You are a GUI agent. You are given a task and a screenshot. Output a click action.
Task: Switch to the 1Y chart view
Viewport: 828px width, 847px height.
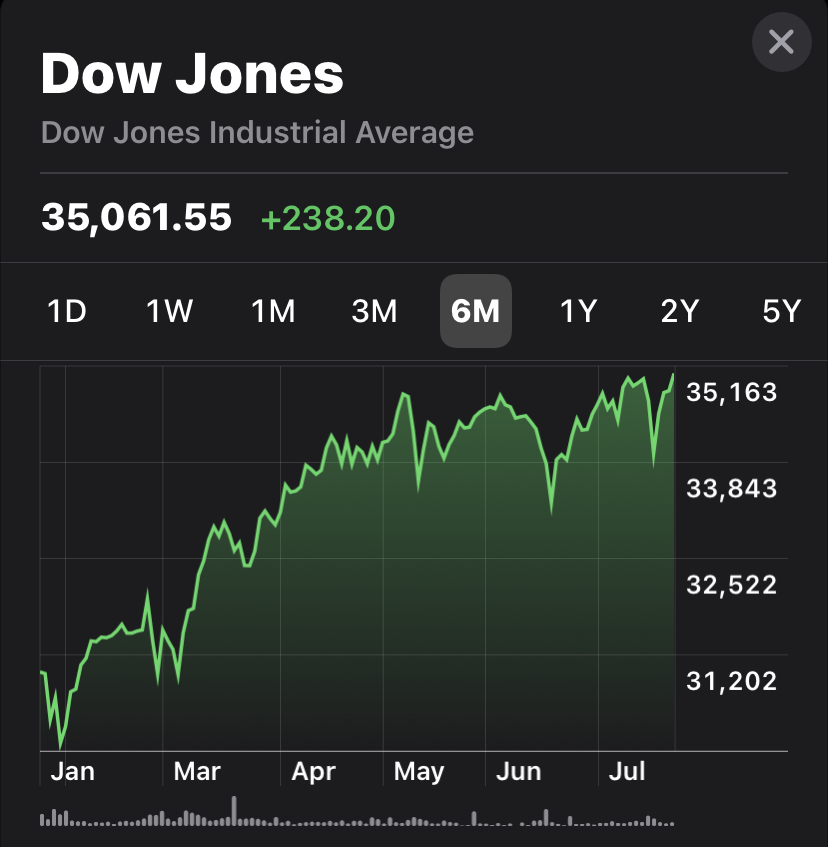click(x=578, y=311)
